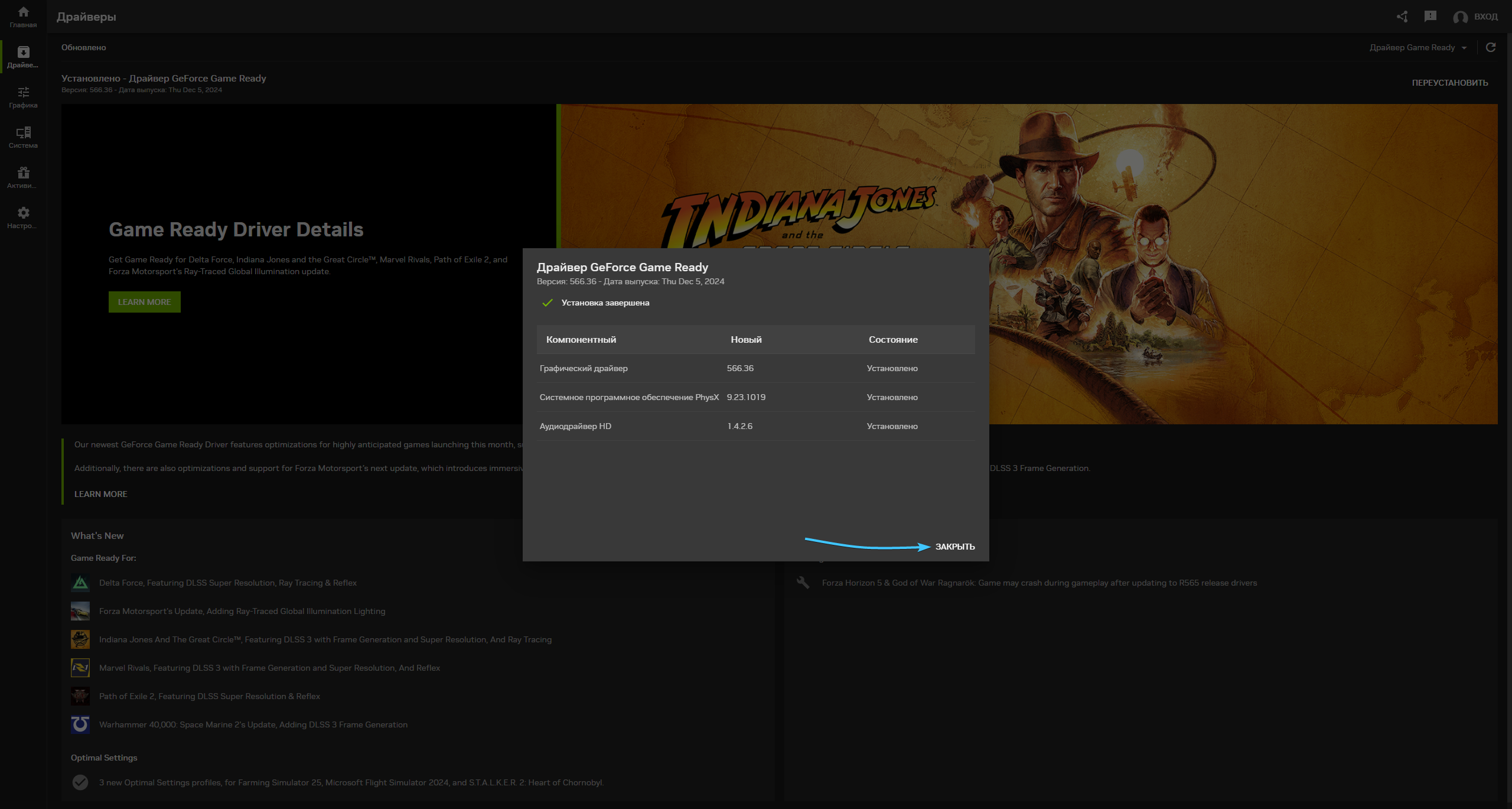Click the 3 new Optimal Settings profiles text

351,782
